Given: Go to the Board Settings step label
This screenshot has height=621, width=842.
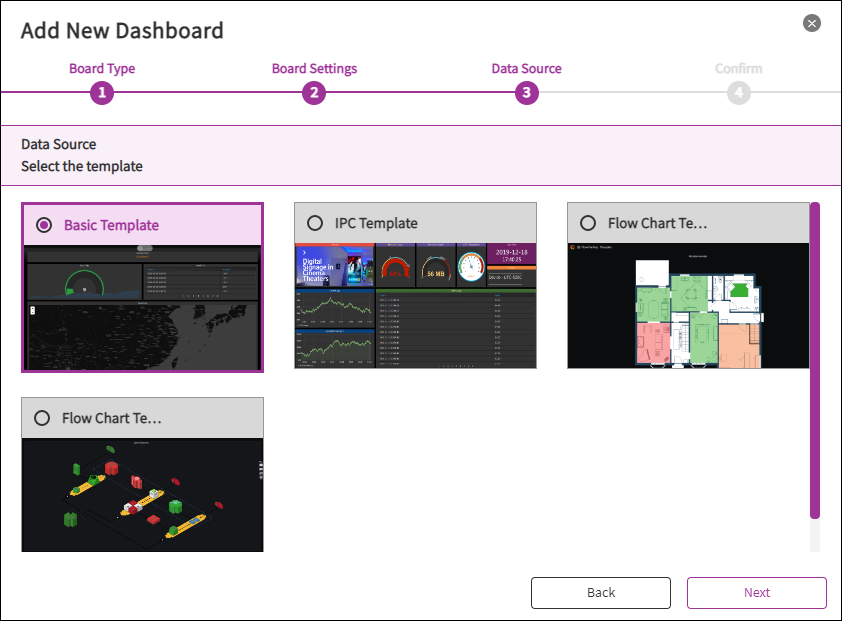Looking at the screenshot, I should (314, 69).
